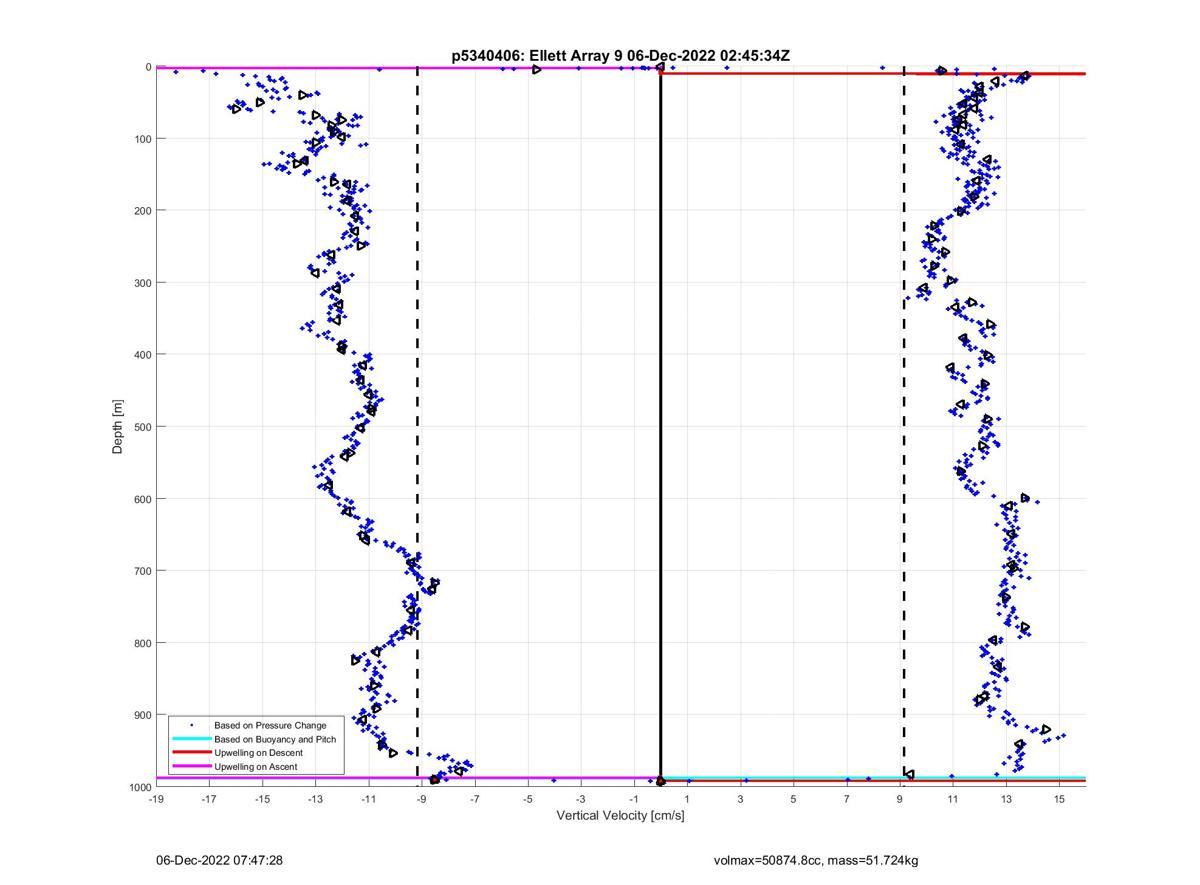This screenshot has height=885, width=1200.
Task: Click the cyan line sample in legend
Action: point(192,739)
